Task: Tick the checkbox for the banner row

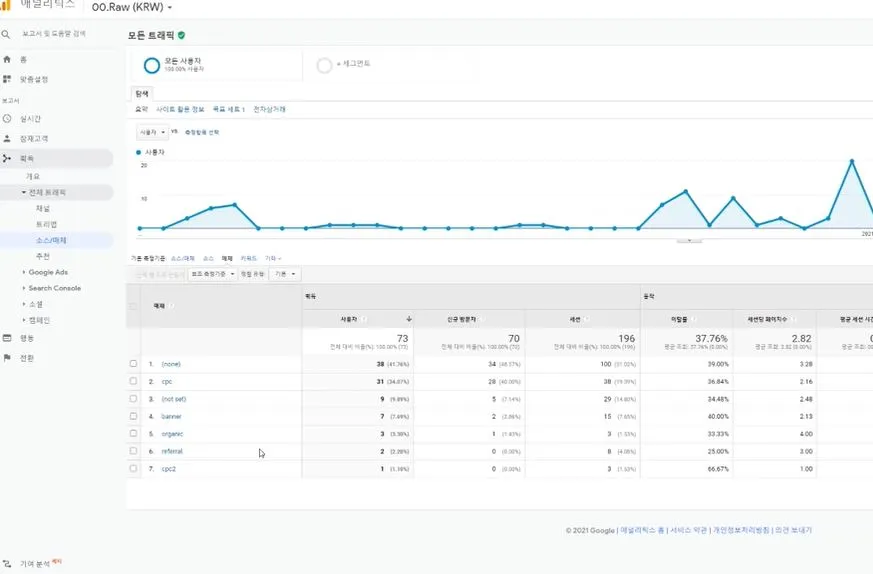Action: pyautogui.click(x=133, y=416)
